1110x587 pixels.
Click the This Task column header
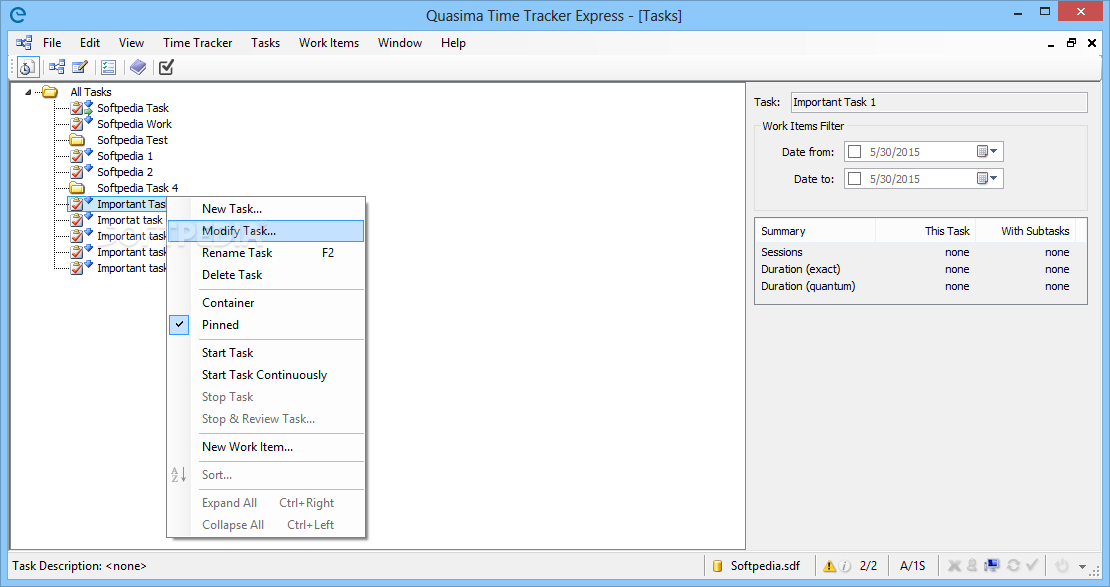pos(926,231)
